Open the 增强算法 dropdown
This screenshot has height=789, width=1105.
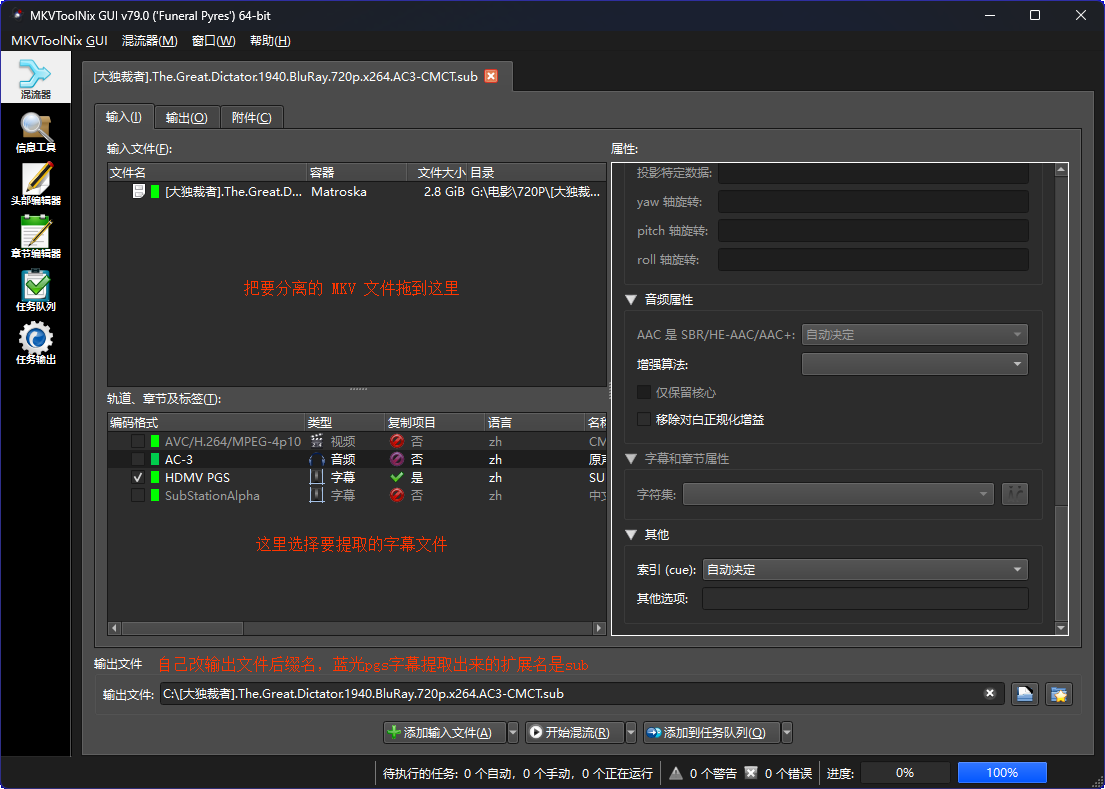pyautogui.click(x=915, y=364)
